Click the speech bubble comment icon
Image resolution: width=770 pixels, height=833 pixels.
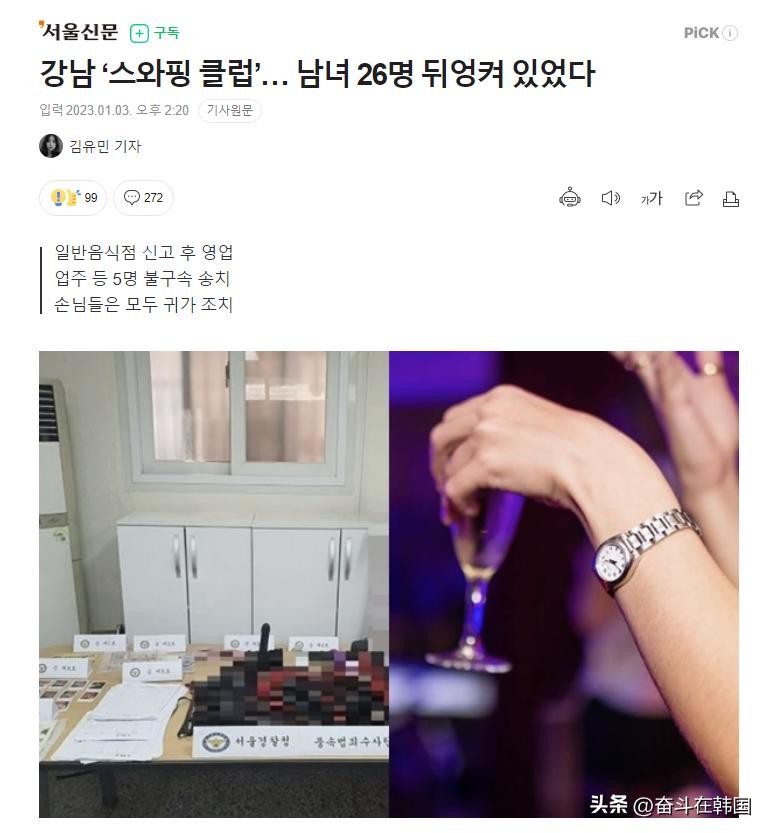(x=131, y=197)
